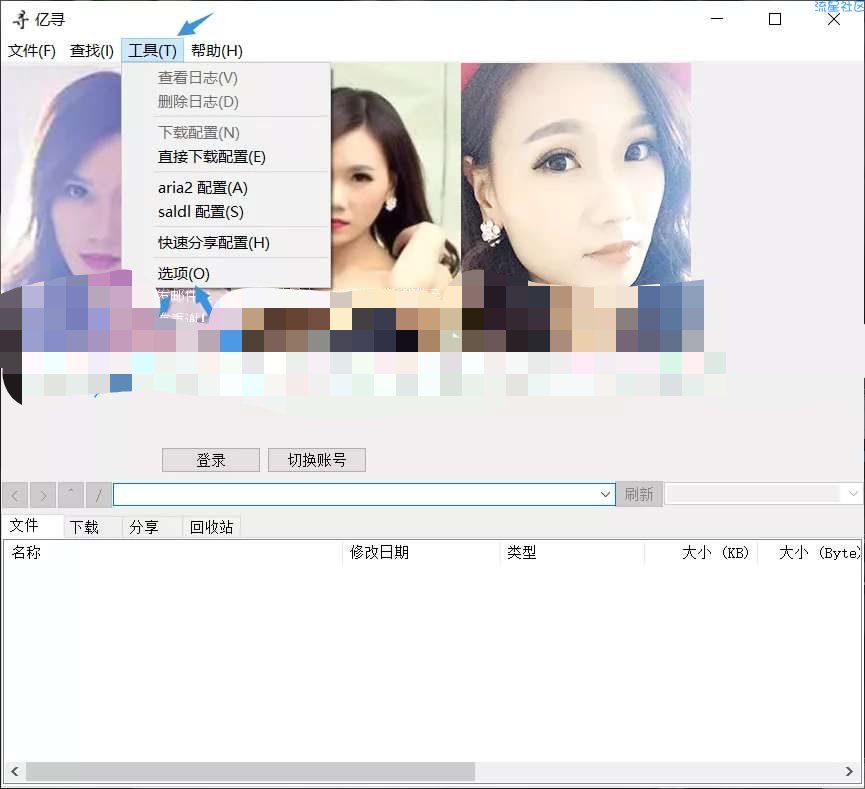Viewport: 865px width, 789px height.
Task: Expand the address path dropdown arrow
Action: click(605, 494)
